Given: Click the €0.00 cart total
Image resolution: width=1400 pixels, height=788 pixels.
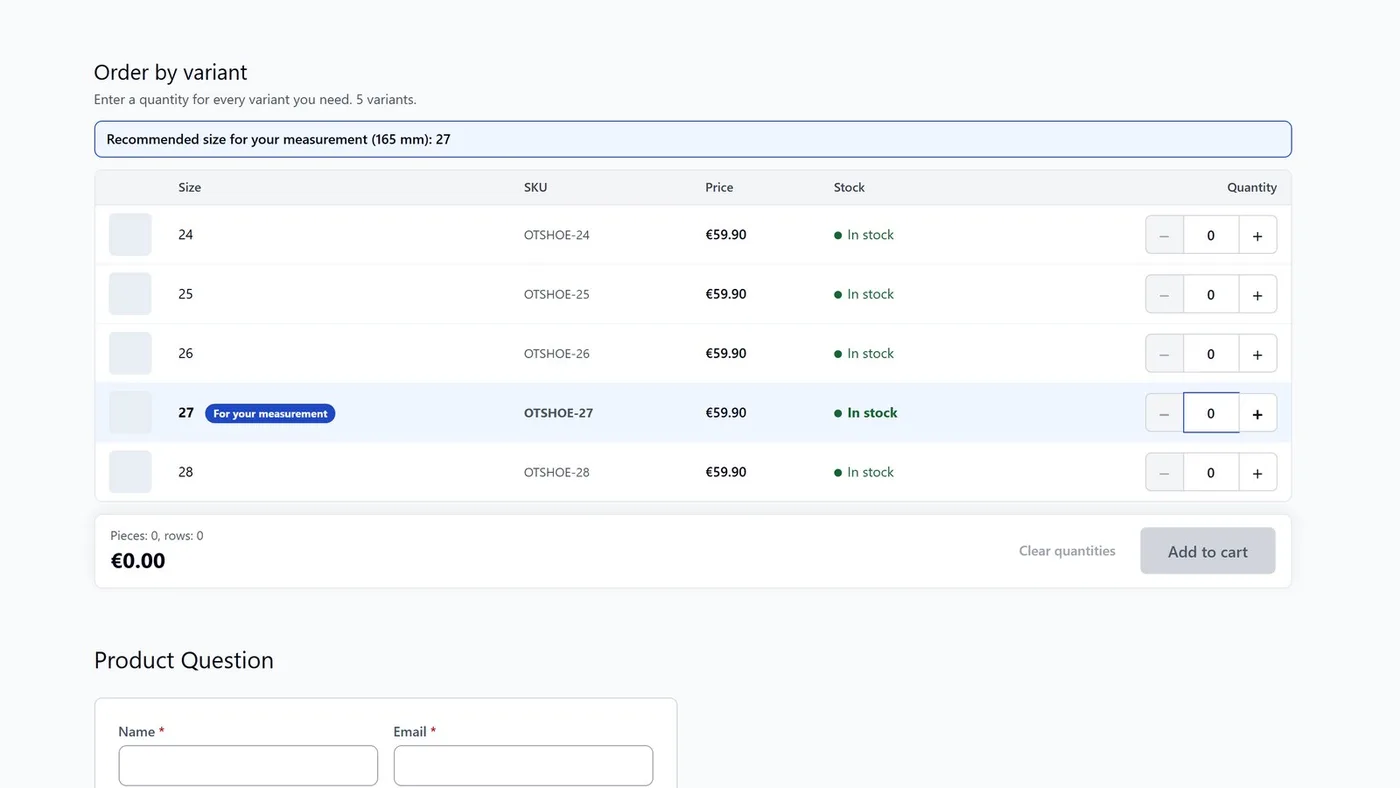Looking at the screenshot, I should 138,561.
